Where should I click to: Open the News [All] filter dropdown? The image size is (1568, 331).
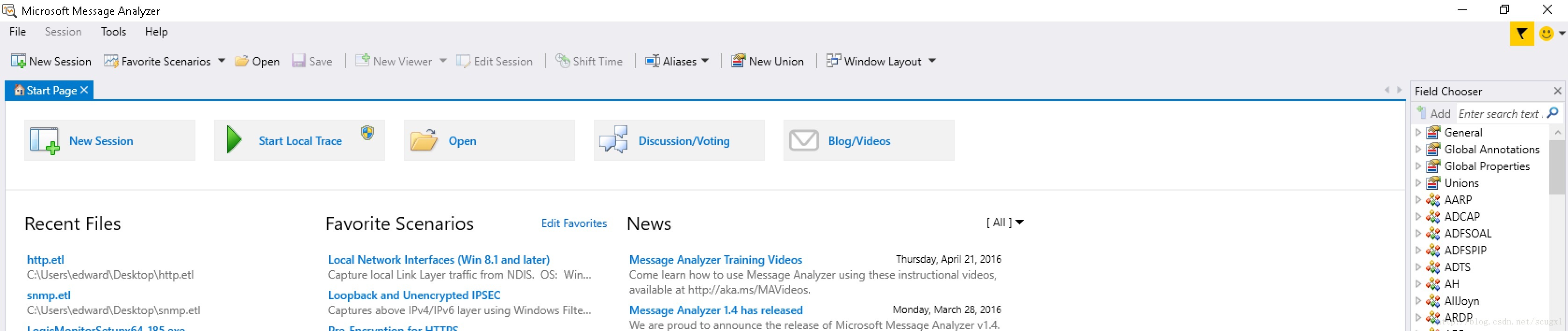click(x=1005, y=223)
